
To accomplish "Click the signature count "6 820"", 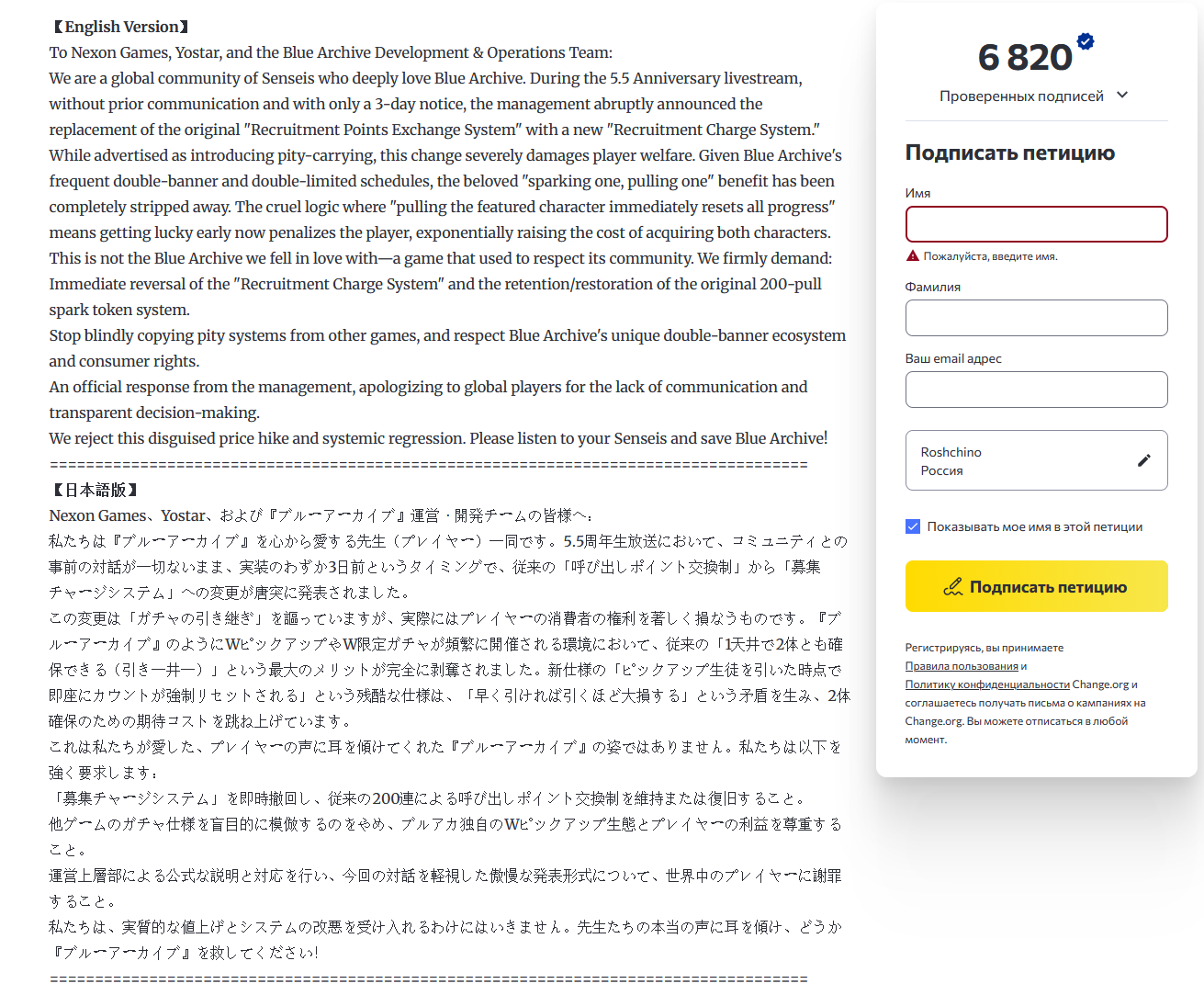I will [1025, 57].
